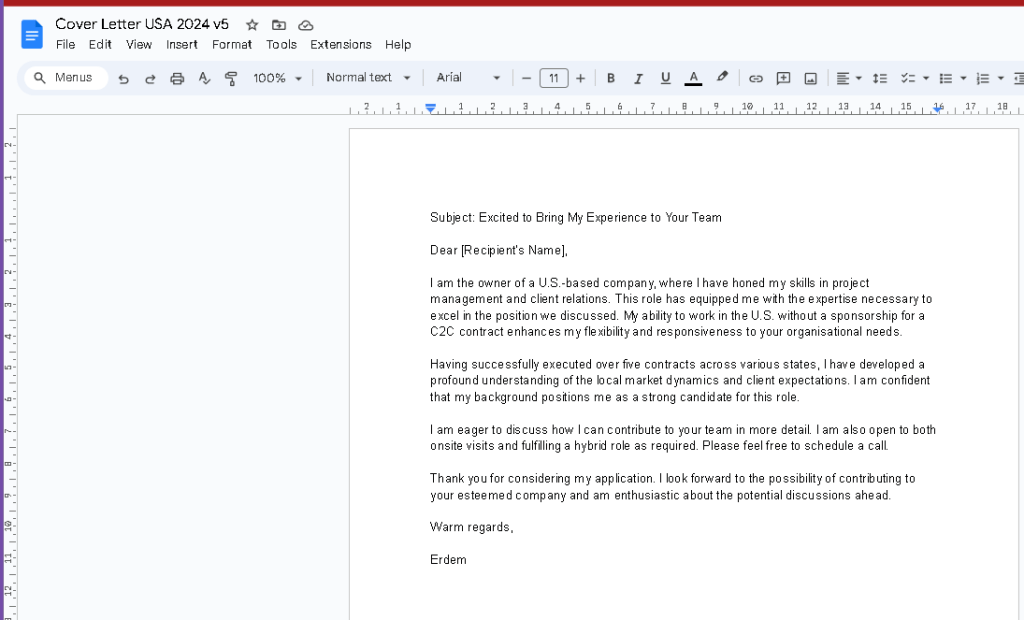Expand the Normal text style dropdown
This screenshot has height=620, width=1024.
[368, 78]
